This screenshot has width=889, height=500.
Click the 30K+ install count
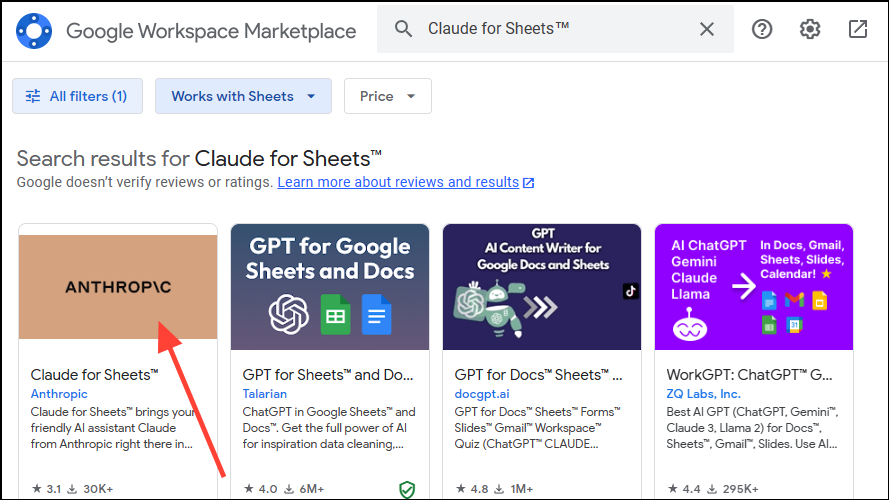98,489
